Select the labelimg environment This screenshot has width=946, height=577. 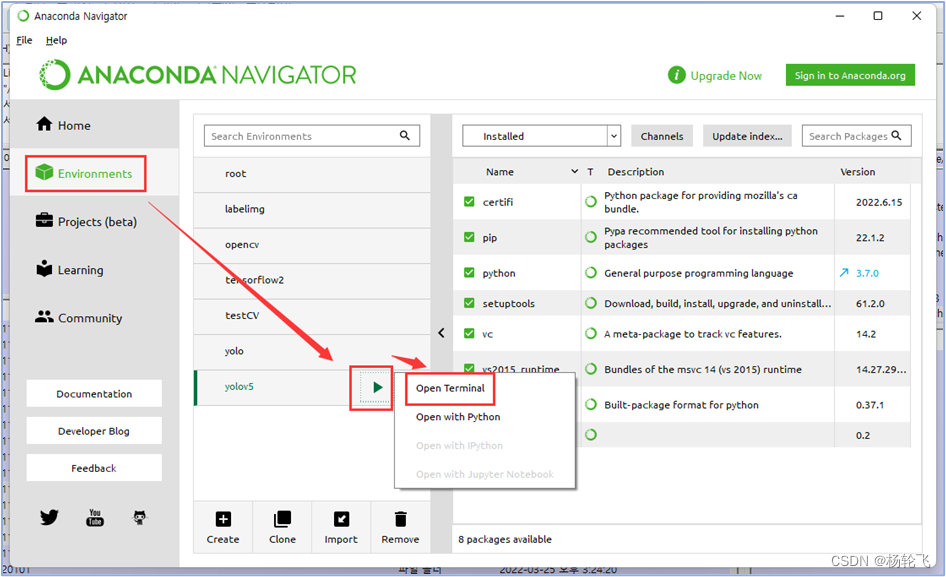(312, 209)
